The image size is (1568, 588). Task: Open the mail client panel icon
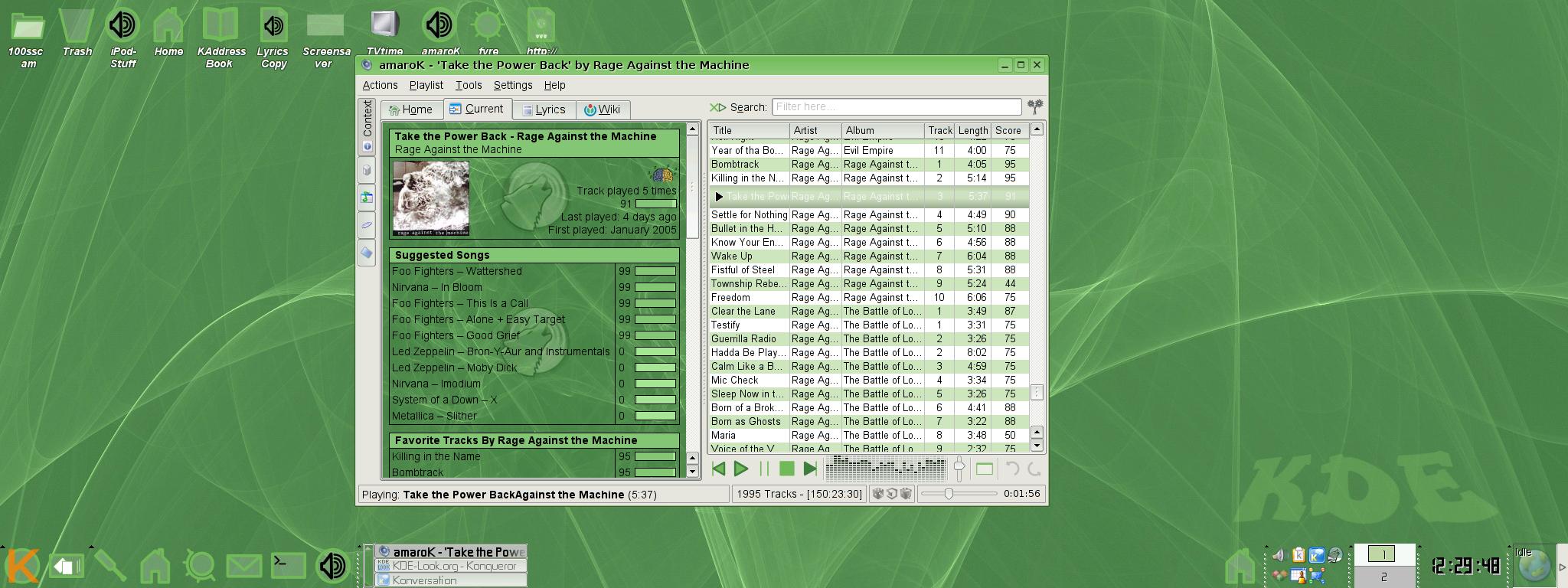click(x=243, y=567)
